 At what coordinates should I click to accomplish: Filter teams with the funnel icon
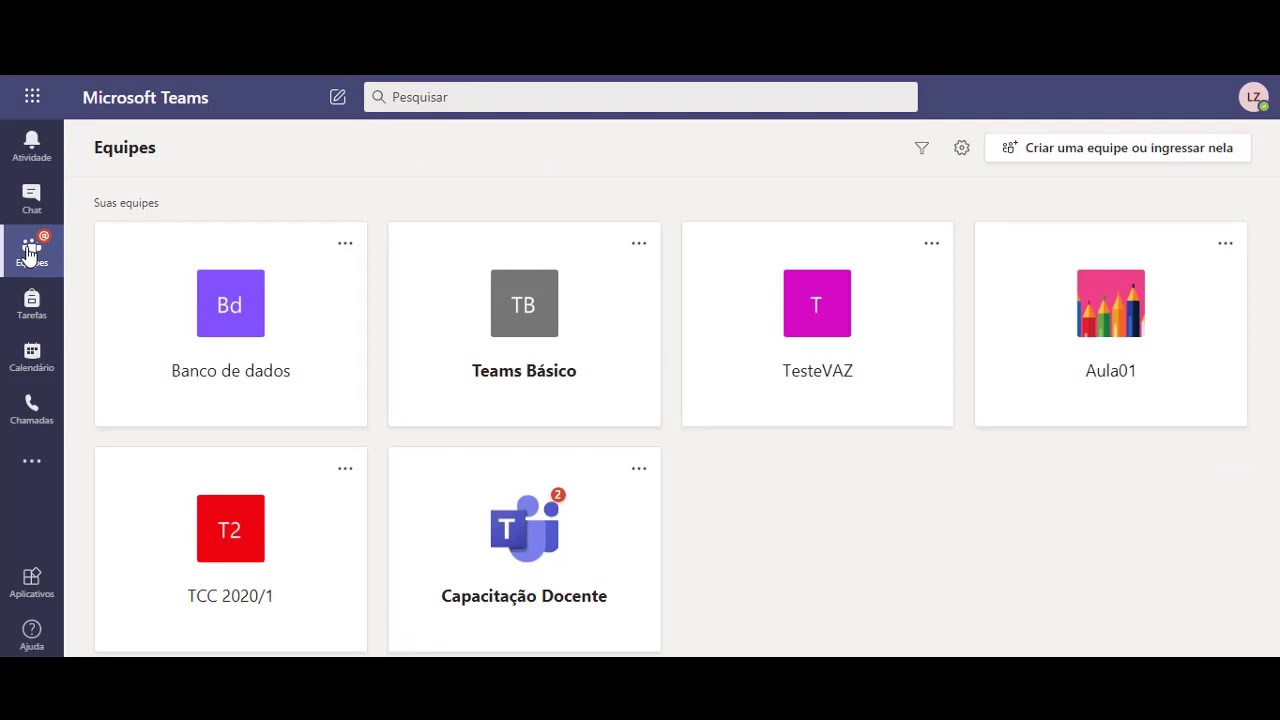pos(922,148)
